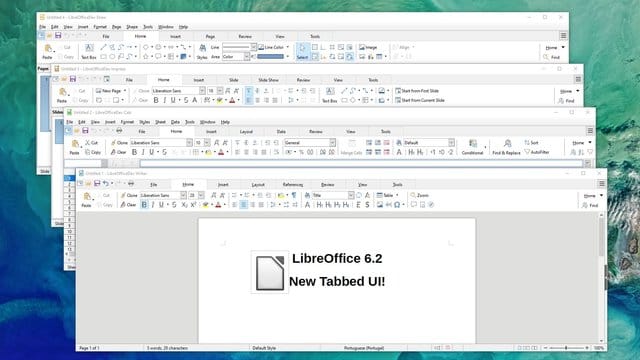Open the line style dropdown in Draw
Screen dimensions: 640x360
click(253, 47)
